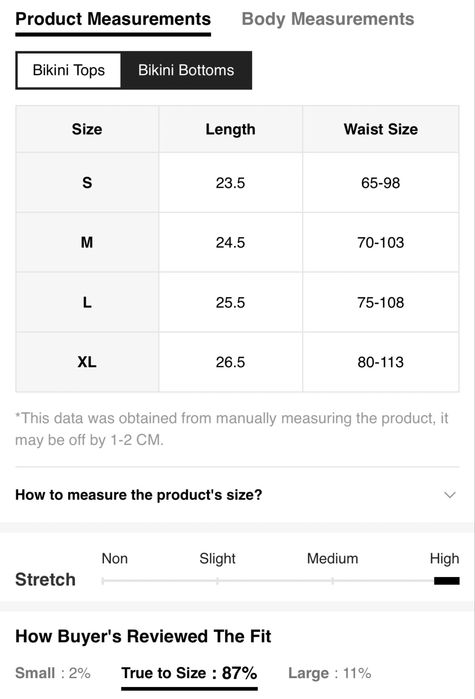This screenshot has height=699, width=475.
Task: Click the Slight stretch label
Action: click(217, 559)
